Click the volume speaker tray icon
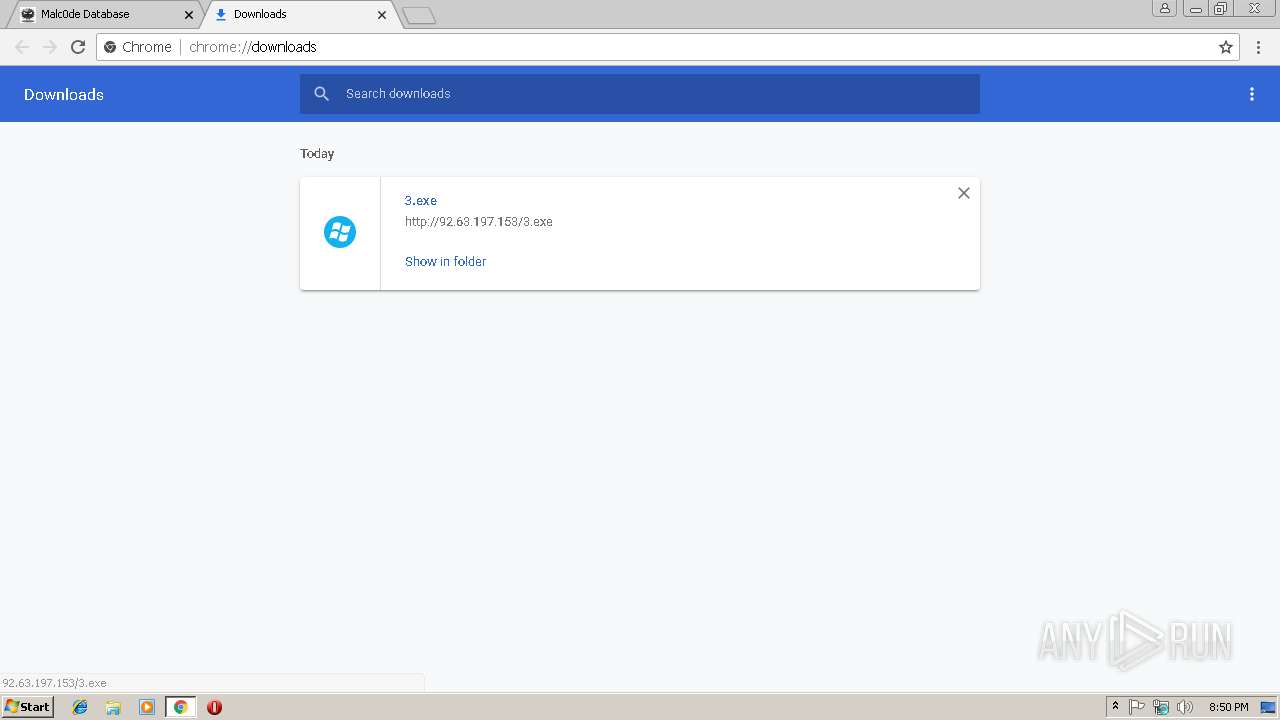 (1185, 707)
